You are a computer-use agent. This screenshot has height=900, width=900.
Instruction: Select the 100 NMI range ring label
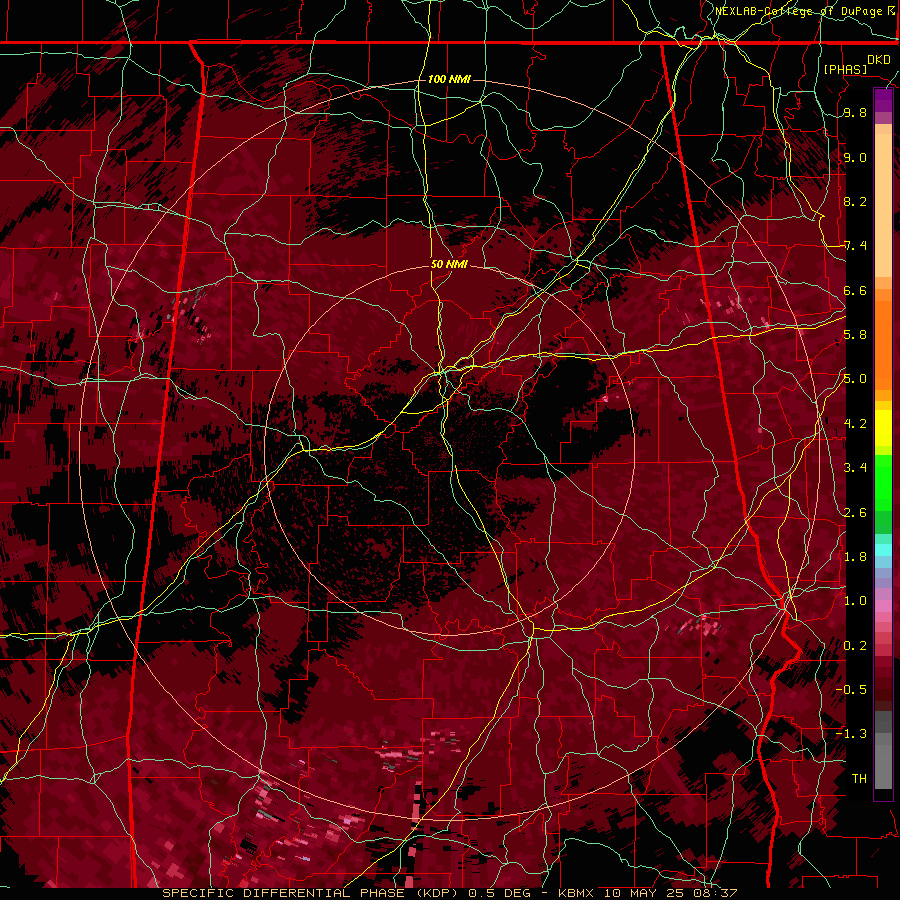tap(449, 79)
